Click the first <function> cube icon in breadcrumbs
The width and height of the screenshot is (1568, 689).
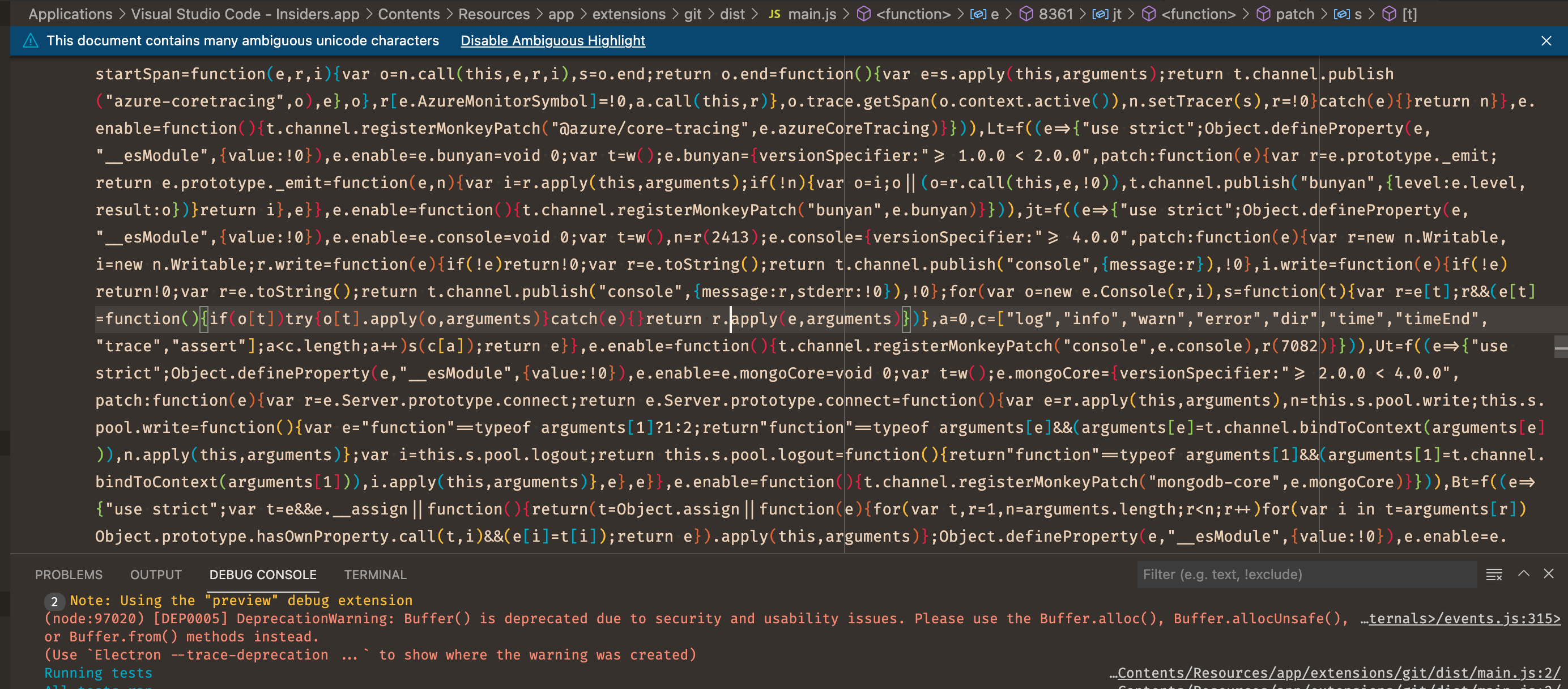click(x=865, y=14)
